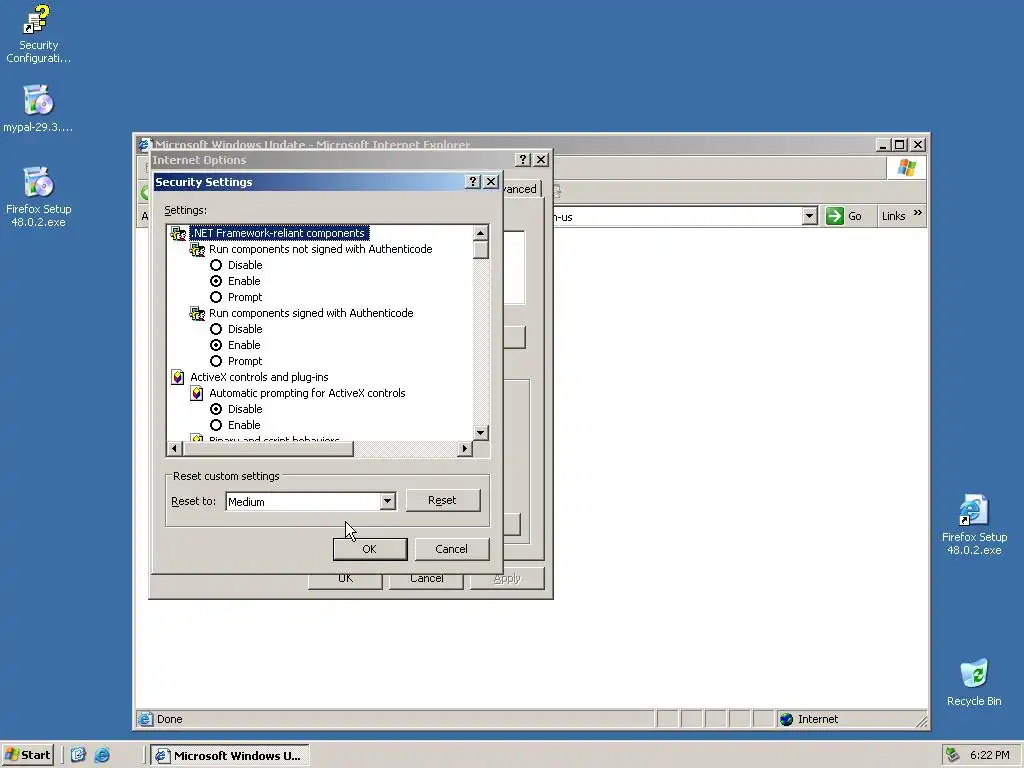The width and height of the screenshot is (1024, 768).
Task: Click the Links toolbar label
Action: click(x=893, y=216)
